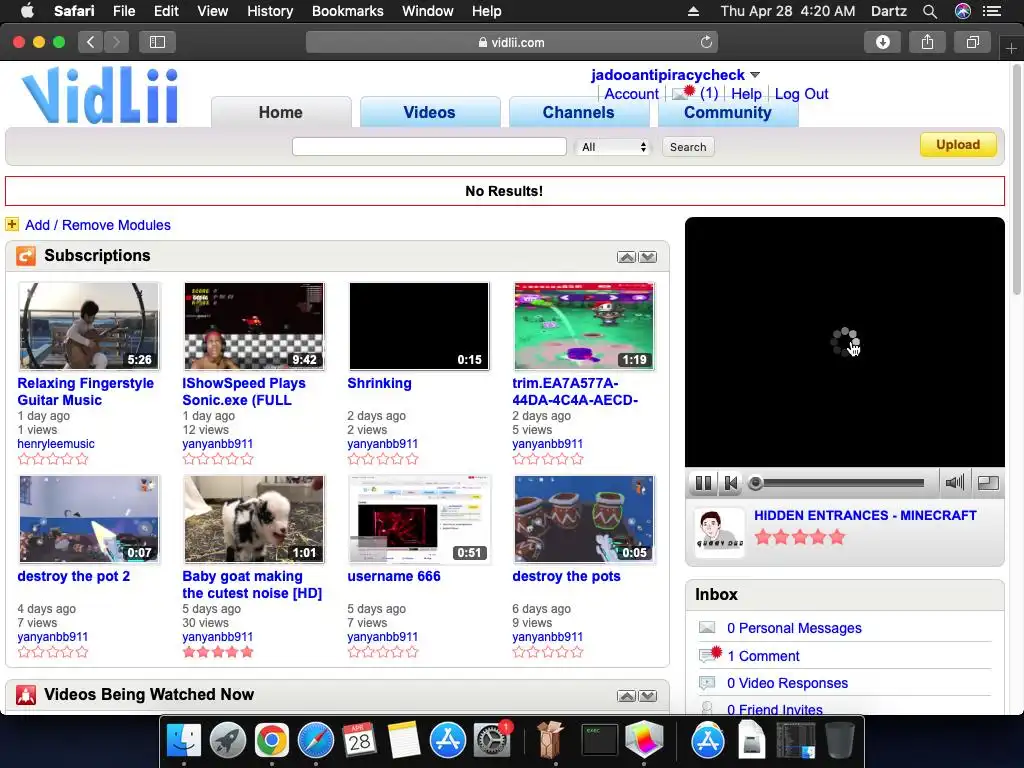Viewport: 1024px width, 768px height.
Task: Switch to the Videos tab
Action: pyautogui.click(x=430, y=112)
